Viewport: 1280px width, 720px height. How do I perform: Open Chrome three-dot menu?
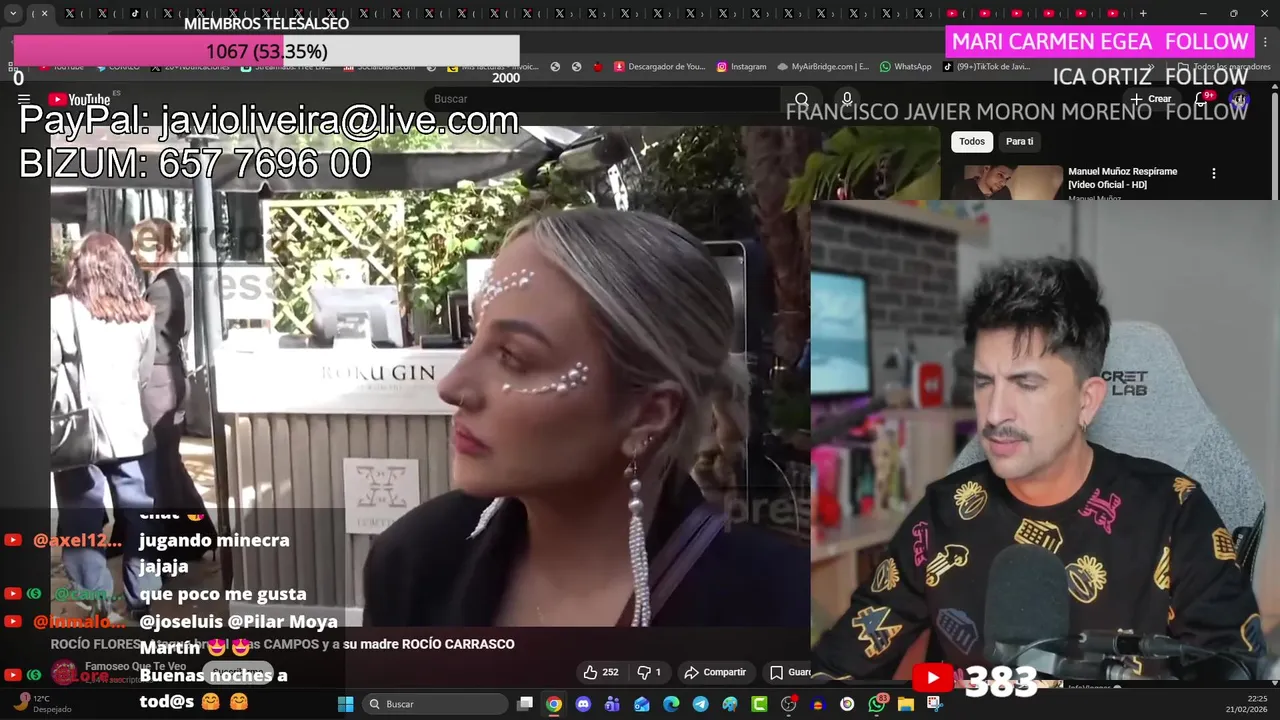click(1266, 42)
